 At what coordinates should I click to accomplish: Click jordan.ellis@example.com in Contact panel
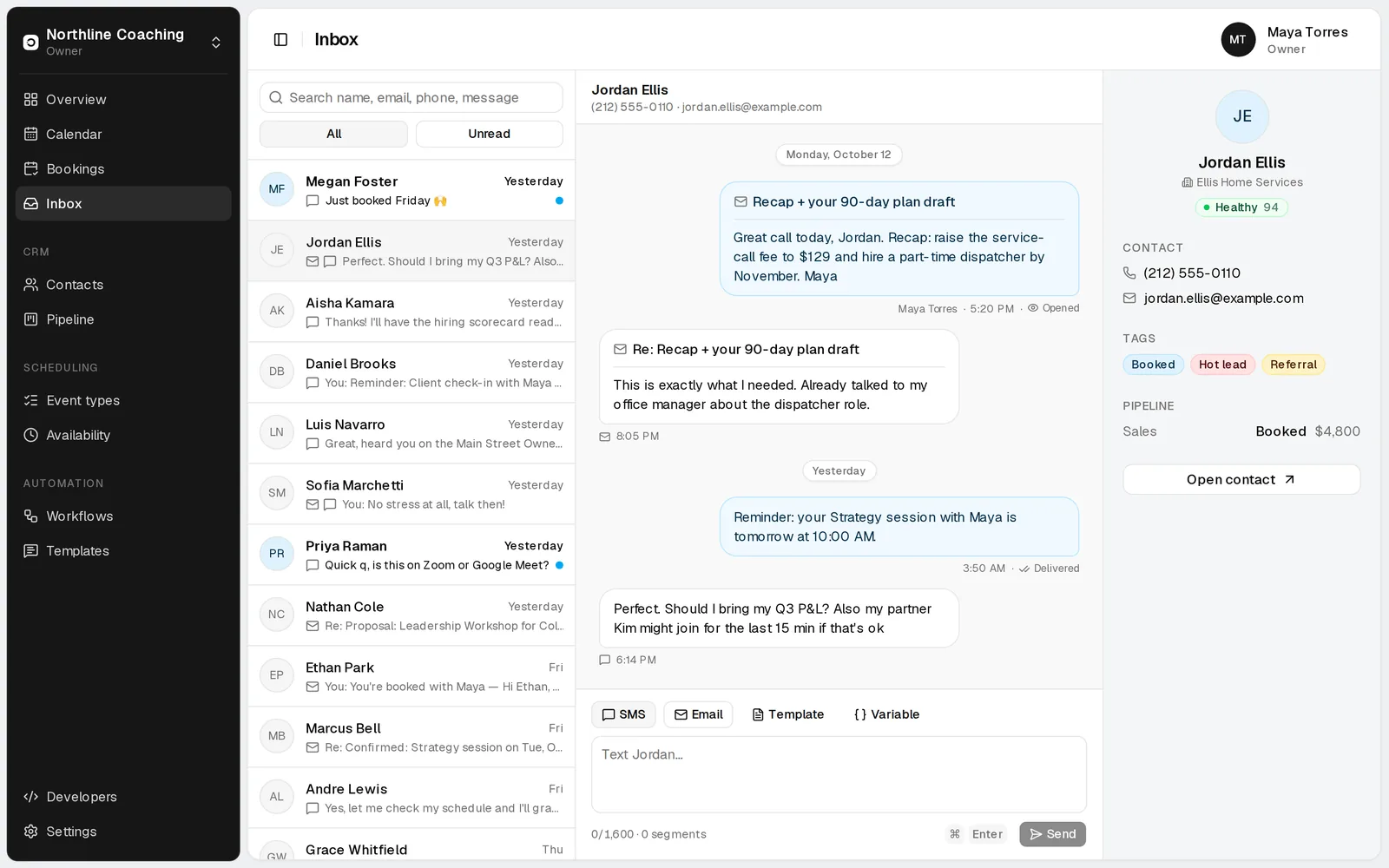click(1223, 298)
